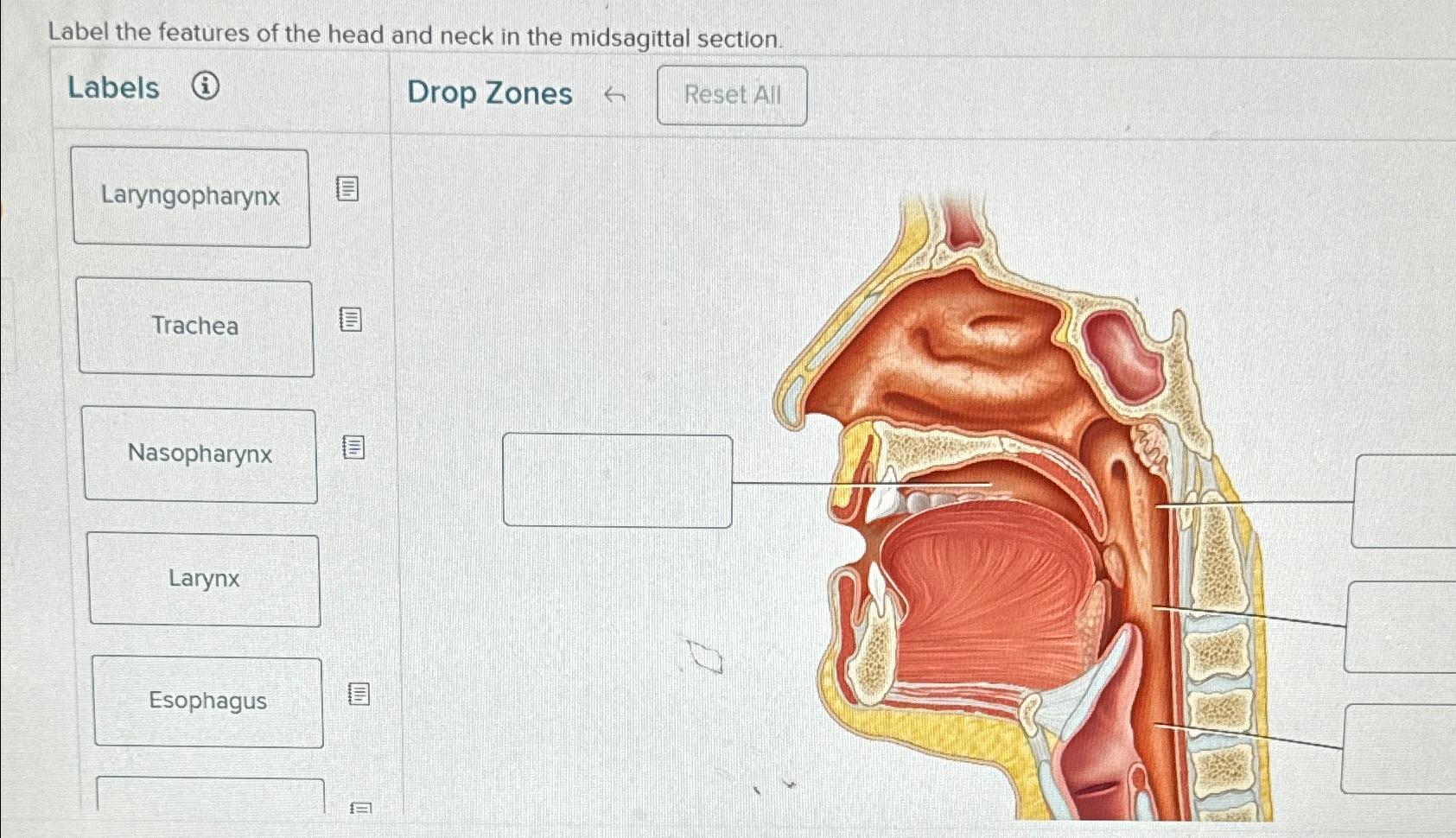
Task: Click the undo arrow beside Drop Zones
Action: 614,95
